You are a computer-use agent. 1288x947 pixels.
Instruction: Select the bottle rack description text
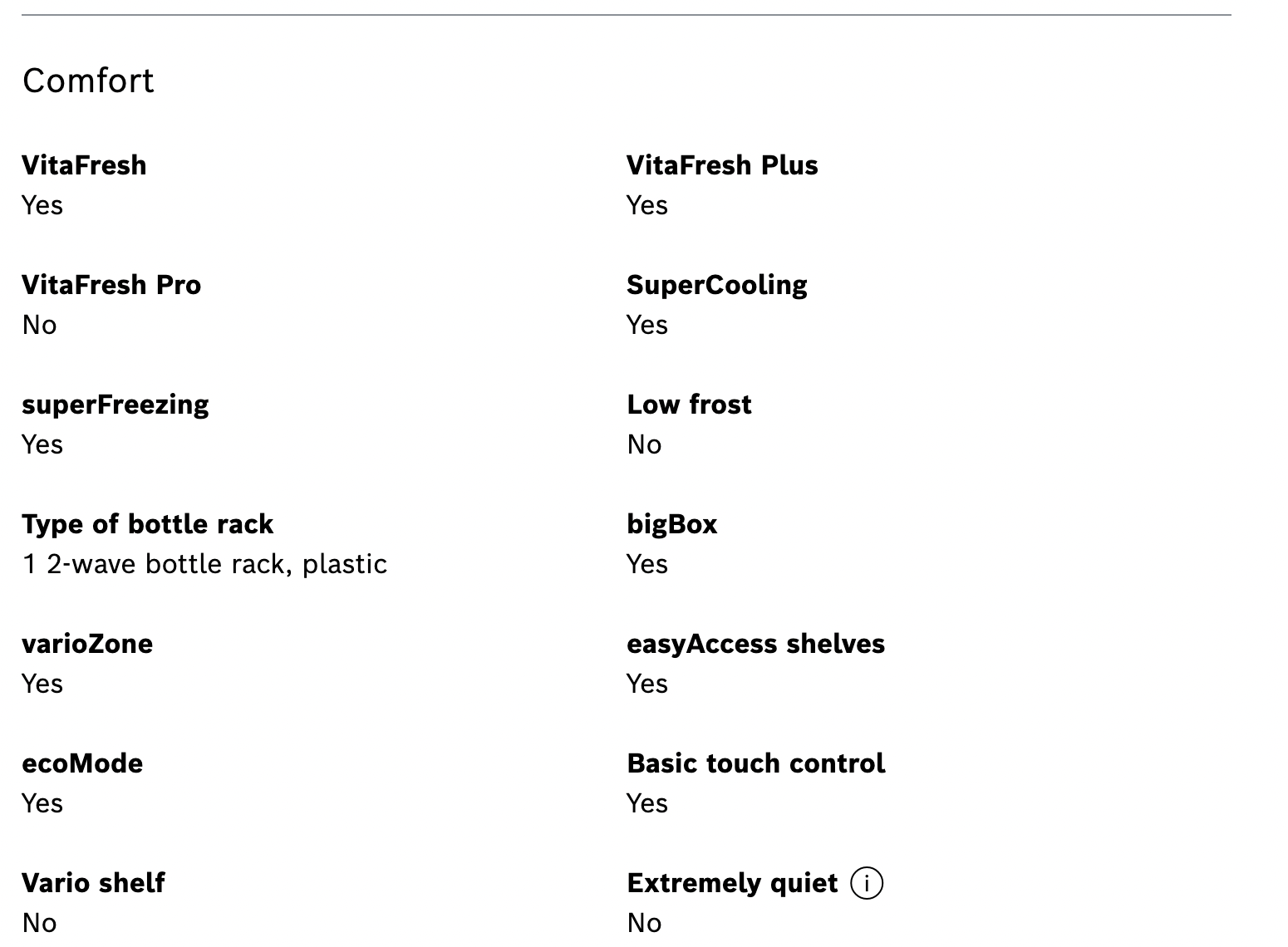(204, 564)
